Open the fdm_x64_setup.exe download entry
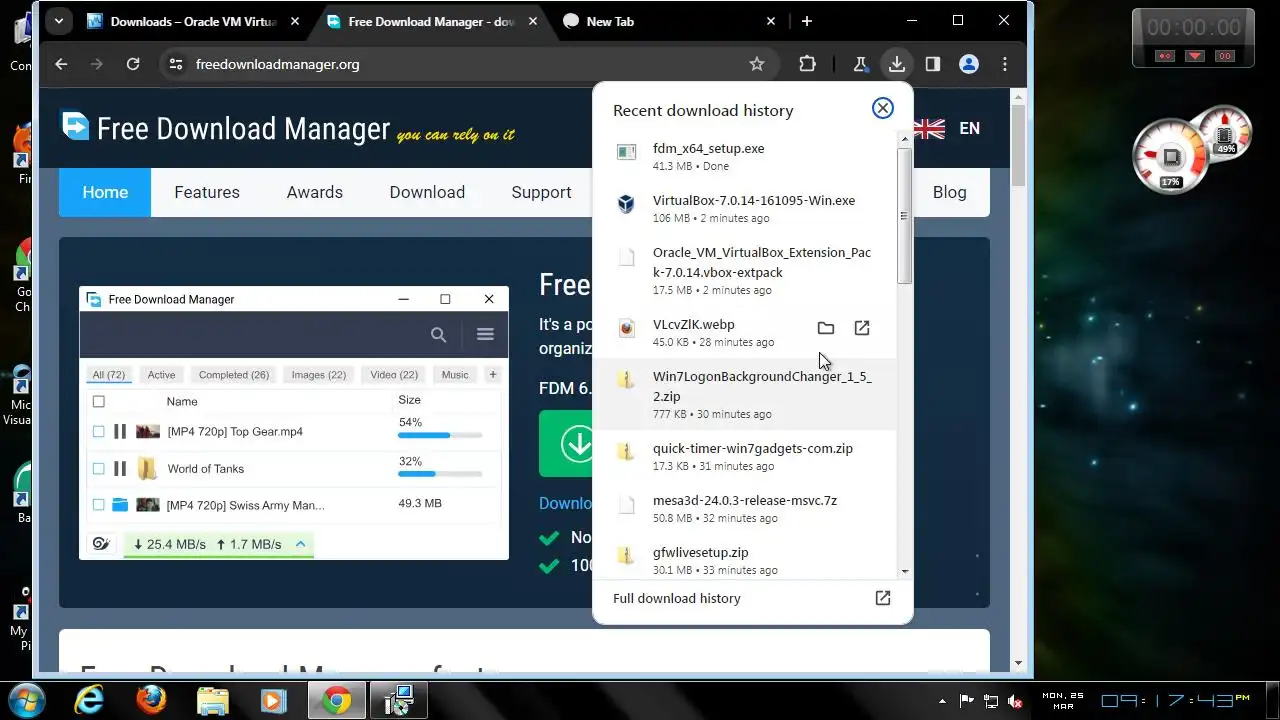 (745, 157)
